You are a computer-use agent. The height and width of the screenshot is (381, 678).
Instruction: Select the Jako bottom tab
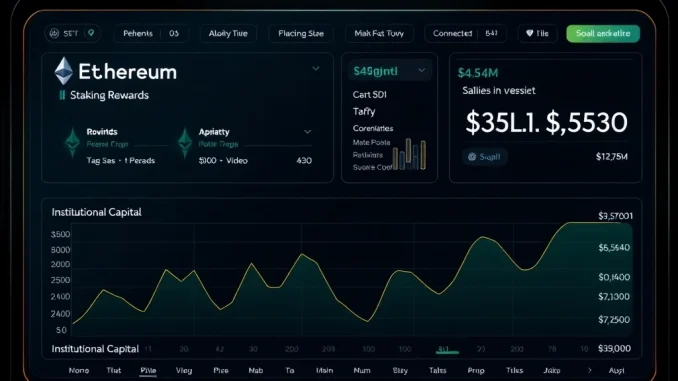[552, 370]
